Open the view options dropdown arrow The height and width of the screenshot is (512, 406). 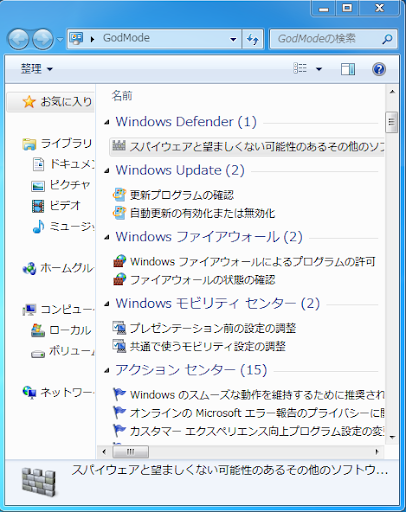click(x=319, y=69)
